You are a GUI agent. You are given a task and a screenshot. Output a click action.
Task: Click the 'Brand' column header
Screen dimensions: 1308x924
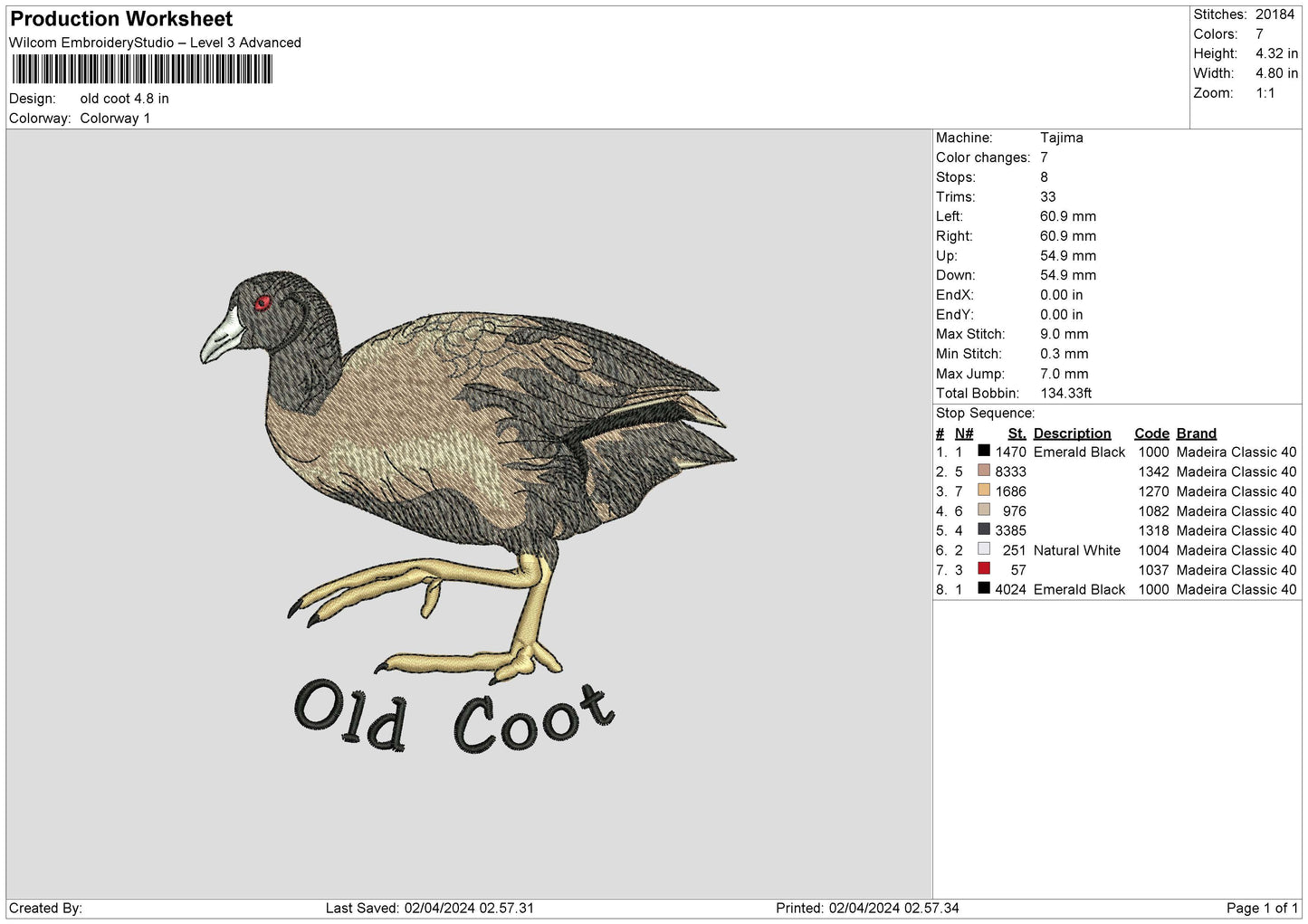[x=1196, y=433]
